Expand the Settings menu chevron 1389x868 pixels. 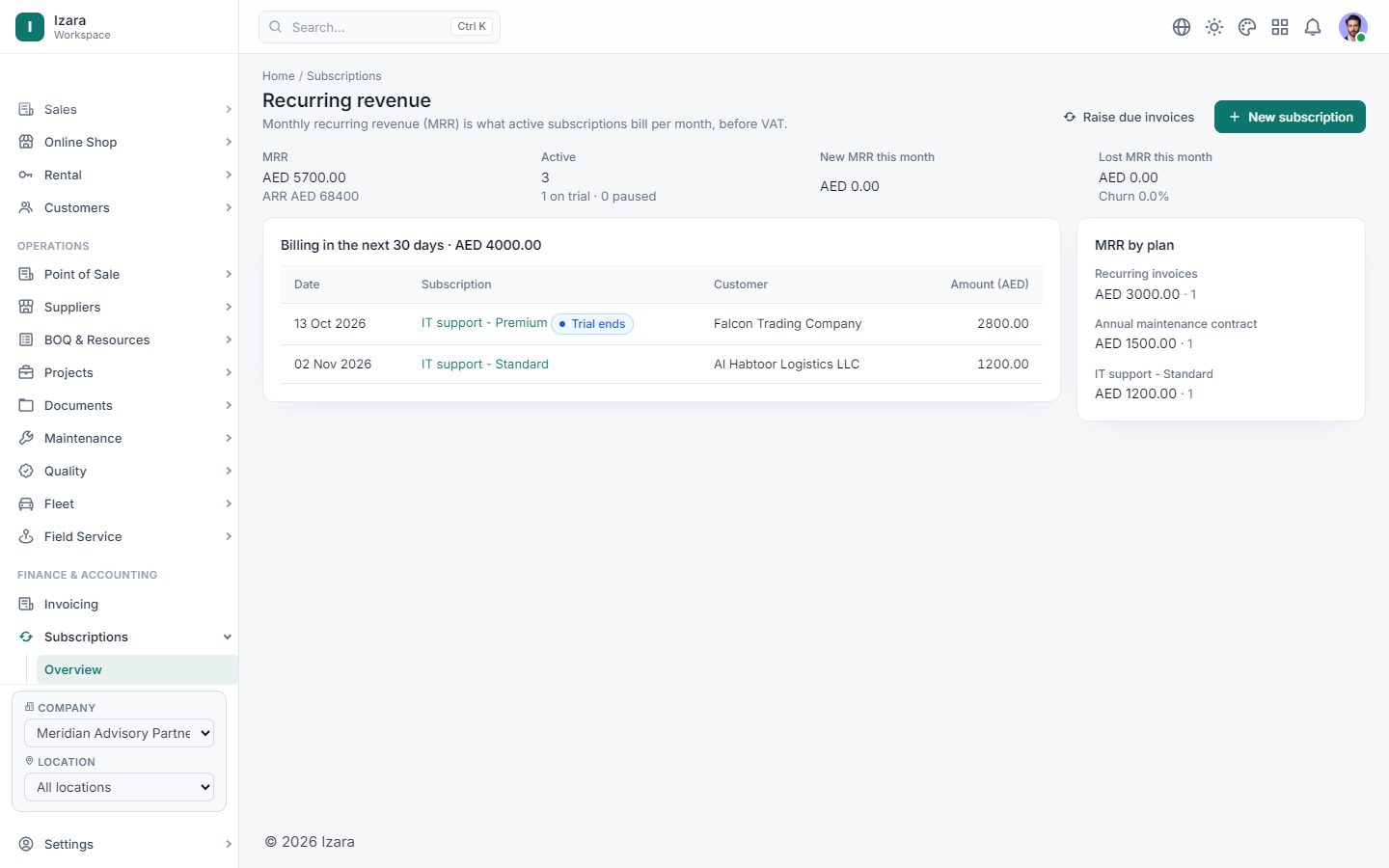[x=229, y=844]
